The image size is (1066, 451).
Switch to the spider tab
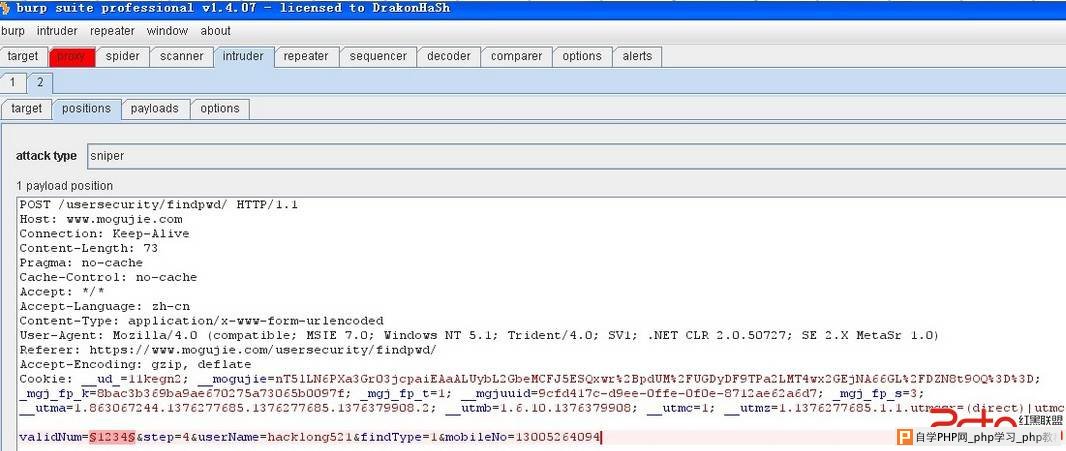[122, 56]
